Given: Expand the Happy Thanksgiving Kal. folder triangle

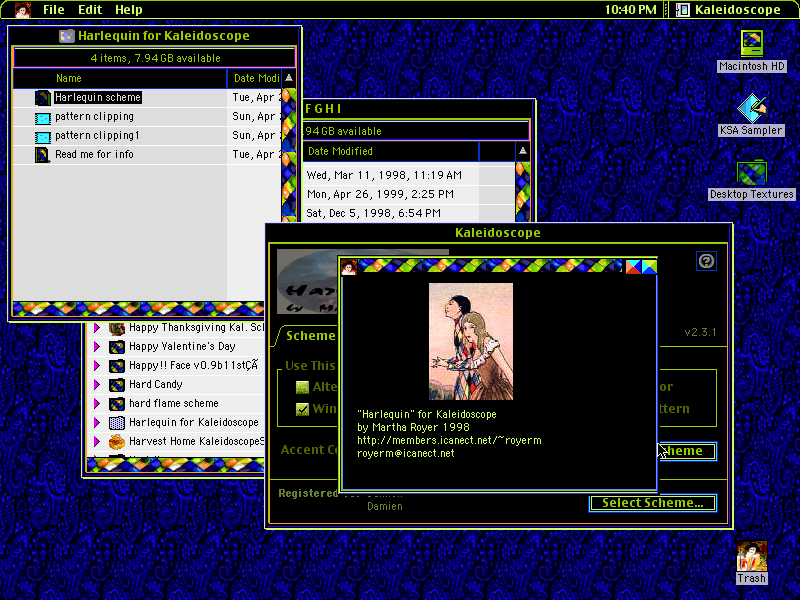Looking at the screenshot, I should pyautogui.click(x=96, y=328).
